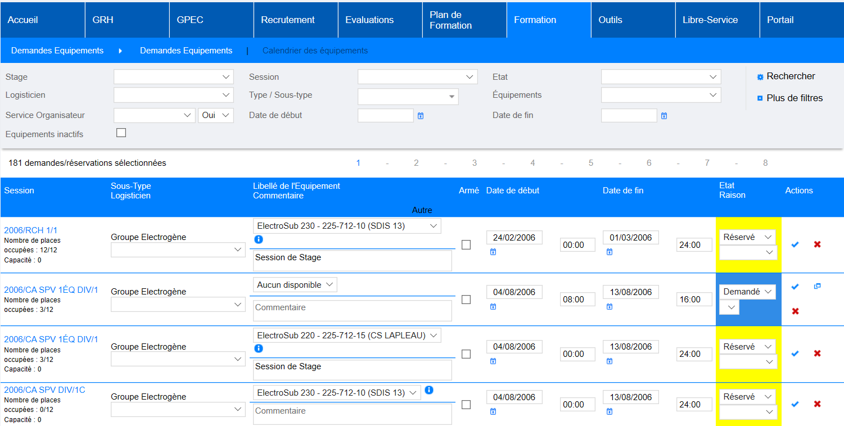
Task: Click the red delete cross for 2006/RCH 1/1
Action: coord(817,244)
